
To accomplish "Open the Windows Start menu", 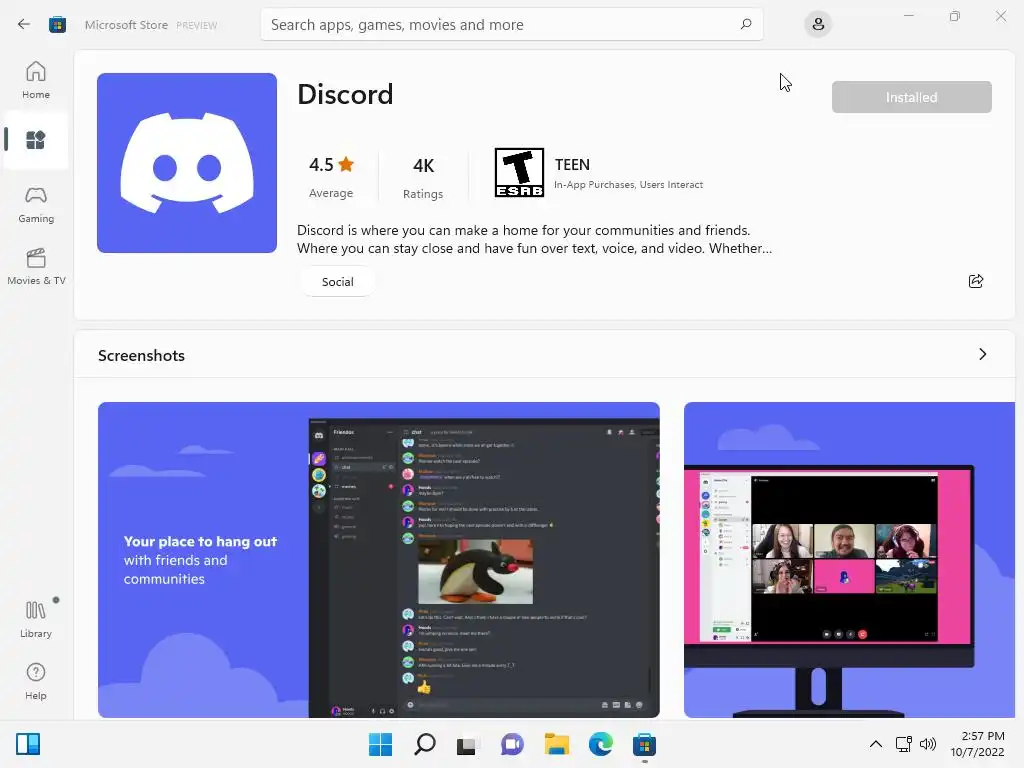I will [380, 744].
